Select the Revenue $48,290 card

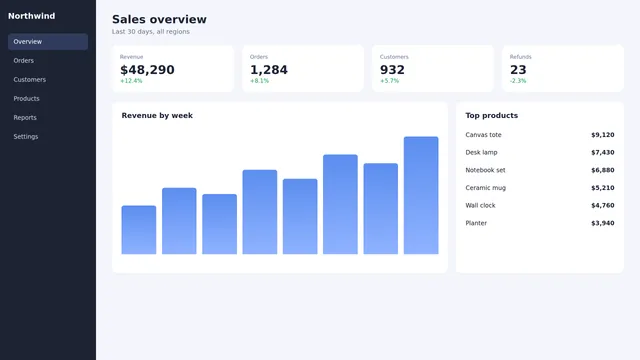(173, 69)
